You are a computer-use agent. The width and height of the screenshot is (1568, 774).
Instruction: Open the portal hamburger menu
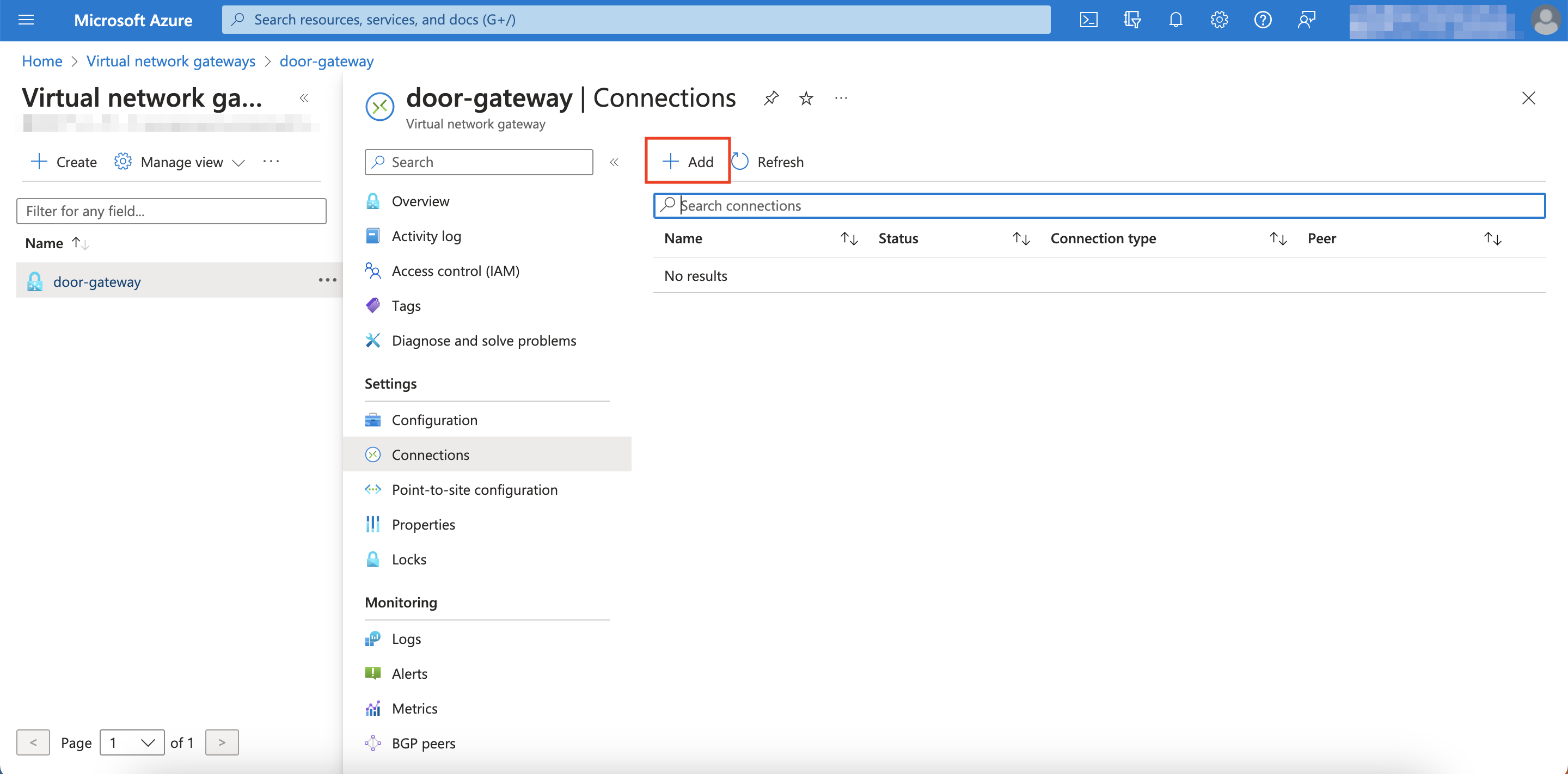[26, 20]
